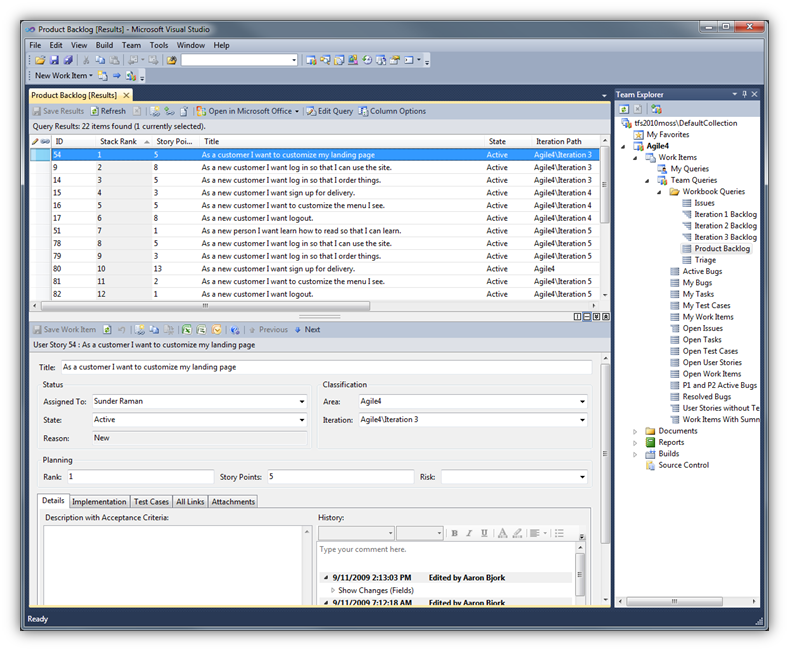Click the bullet list icon in the history toolbar
This screenshot has height=651, width=789.
tap(559, 533)
